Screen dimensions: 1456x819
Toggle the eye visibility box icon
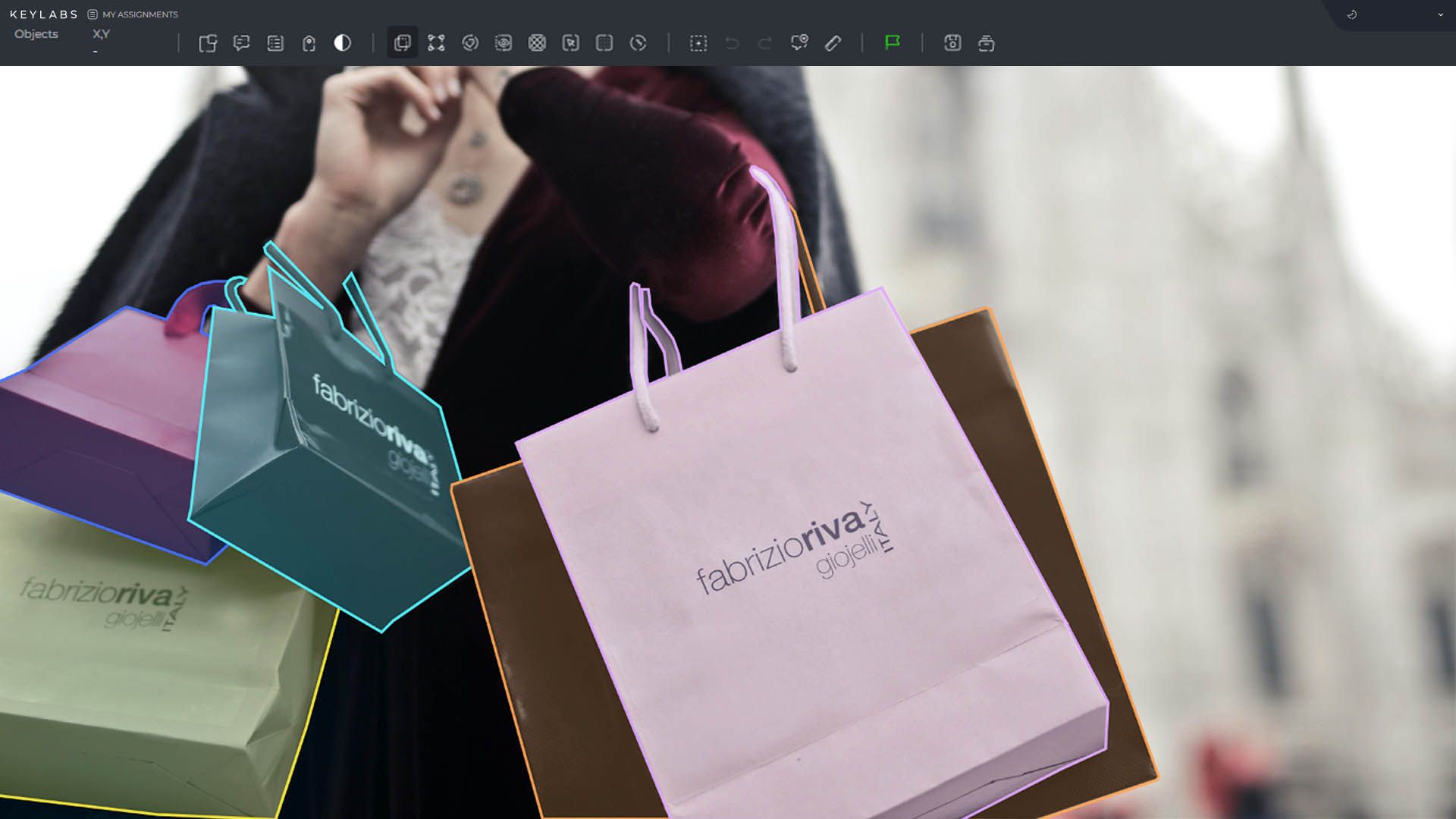coord(504,43)
